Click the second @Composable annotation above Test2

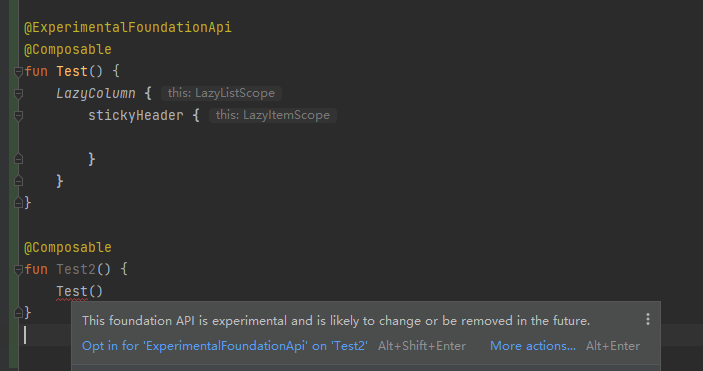click(x=68, y=247)
